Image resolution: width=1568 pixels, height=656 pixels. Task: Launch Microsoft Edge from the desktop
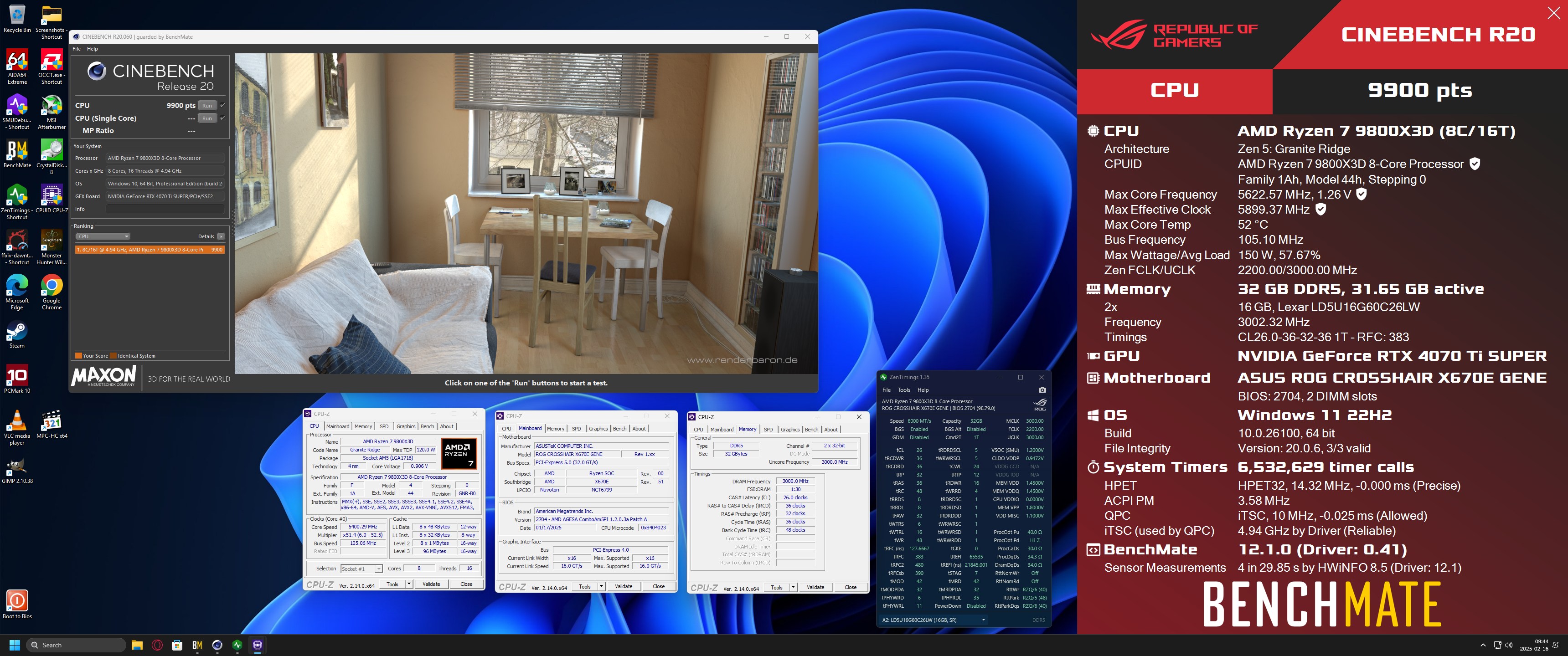(x=17, y=292)
